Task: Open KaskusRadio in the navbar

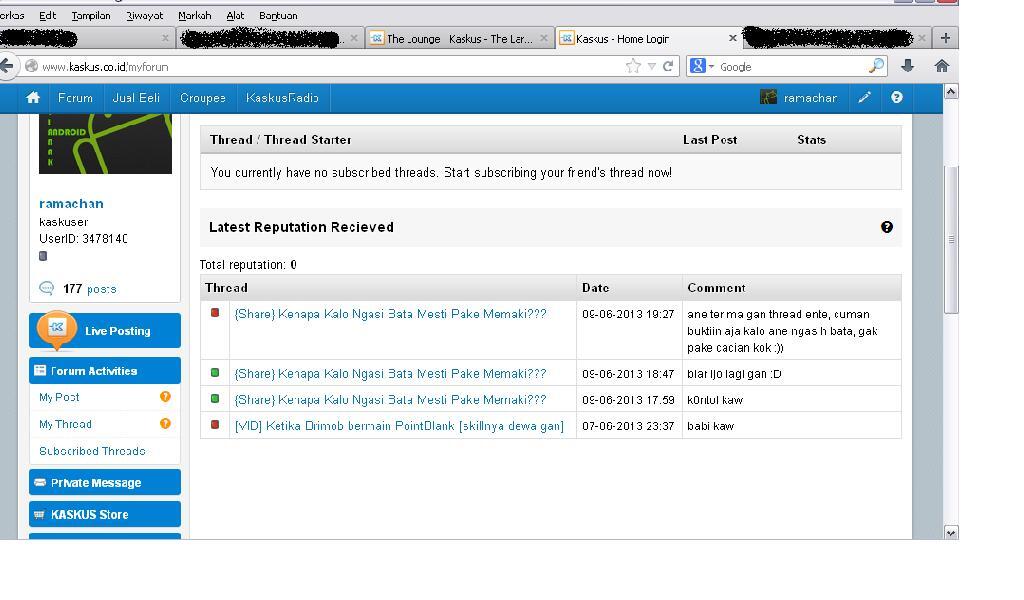Action: [282, 98]
